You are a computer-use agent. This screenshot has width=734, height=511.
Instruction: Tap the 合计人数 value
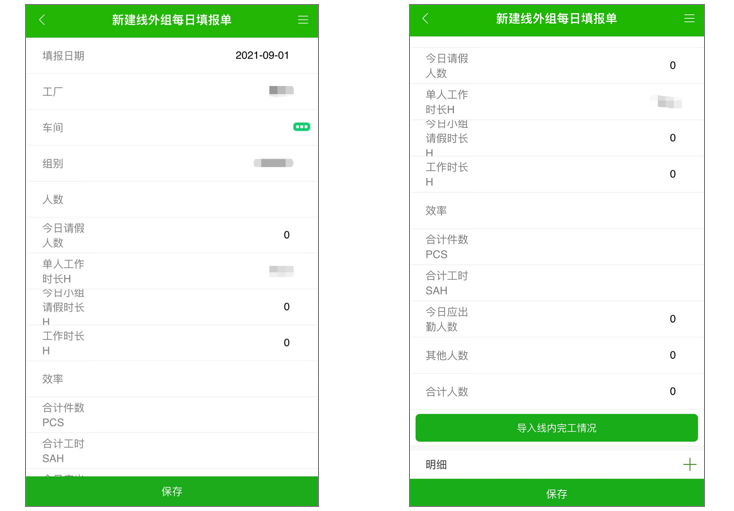(673, 391)
